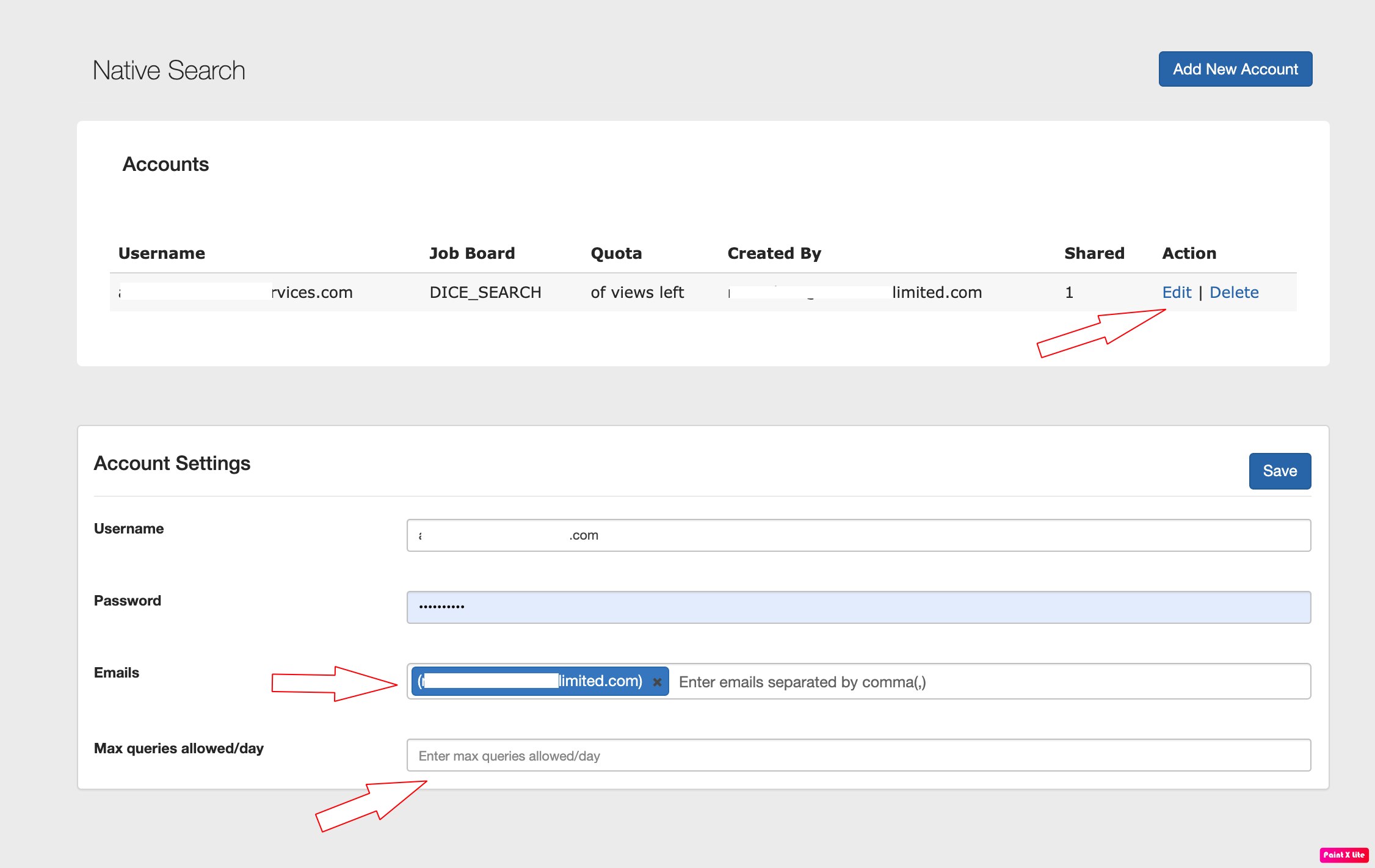Click the Quota column header

[x=616, y=253]
